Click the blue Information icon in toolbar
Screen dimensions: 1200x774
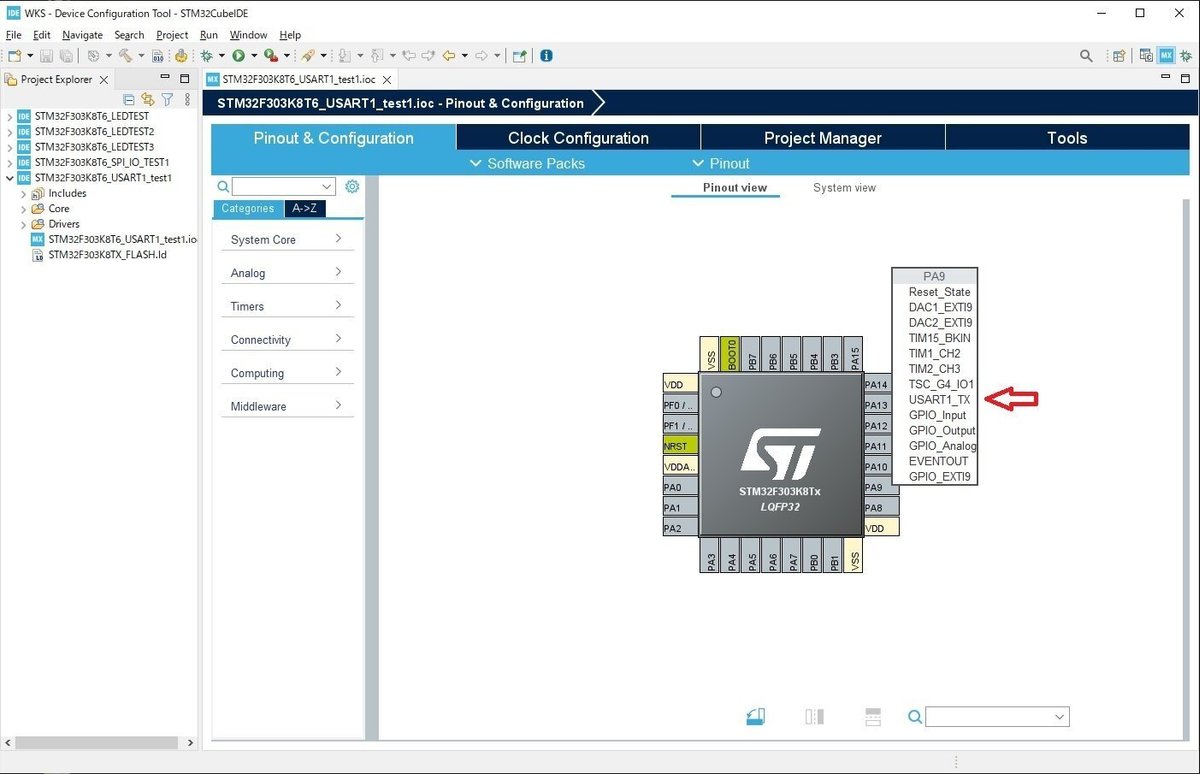pos(546,56)
